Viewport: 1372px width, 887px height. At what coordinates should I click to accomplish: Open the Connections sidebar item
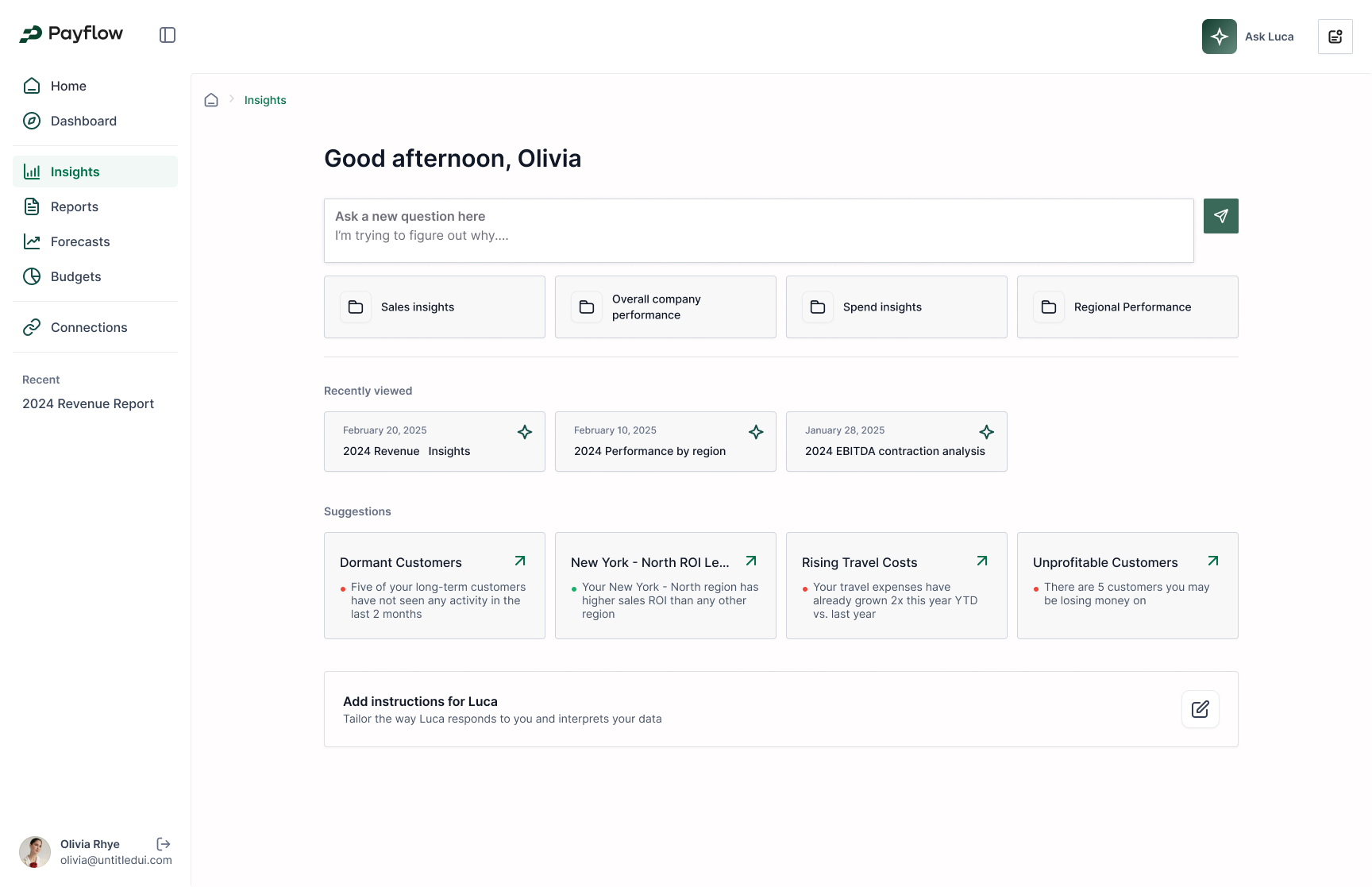89,327
